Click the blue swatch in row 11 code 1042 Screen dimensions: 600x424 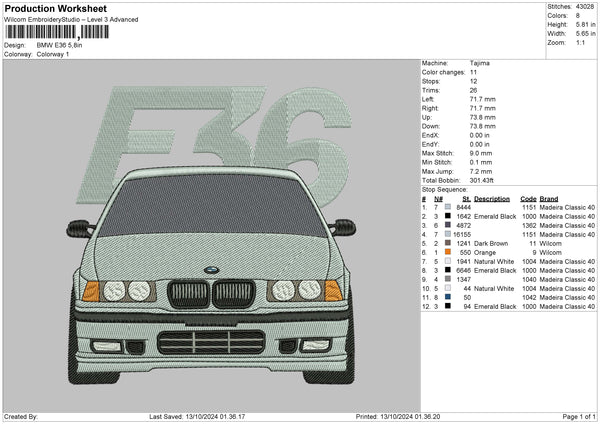click(448, 297)
